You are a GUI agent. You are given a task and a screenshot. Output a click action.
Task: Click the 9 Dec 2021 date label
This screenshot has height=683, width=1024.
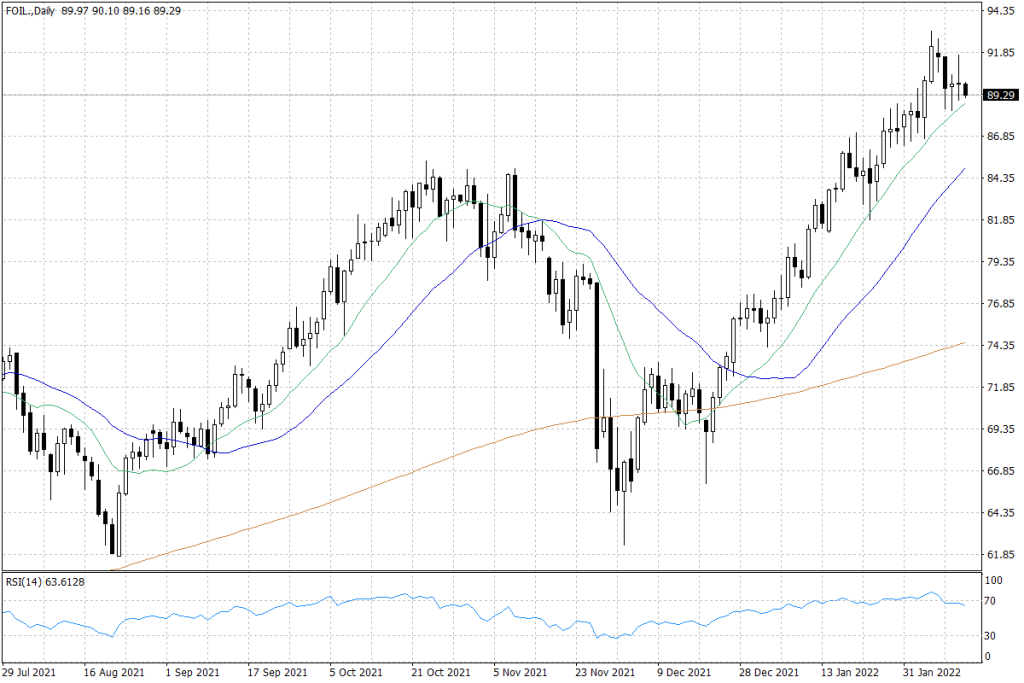[x=685, y=672]
